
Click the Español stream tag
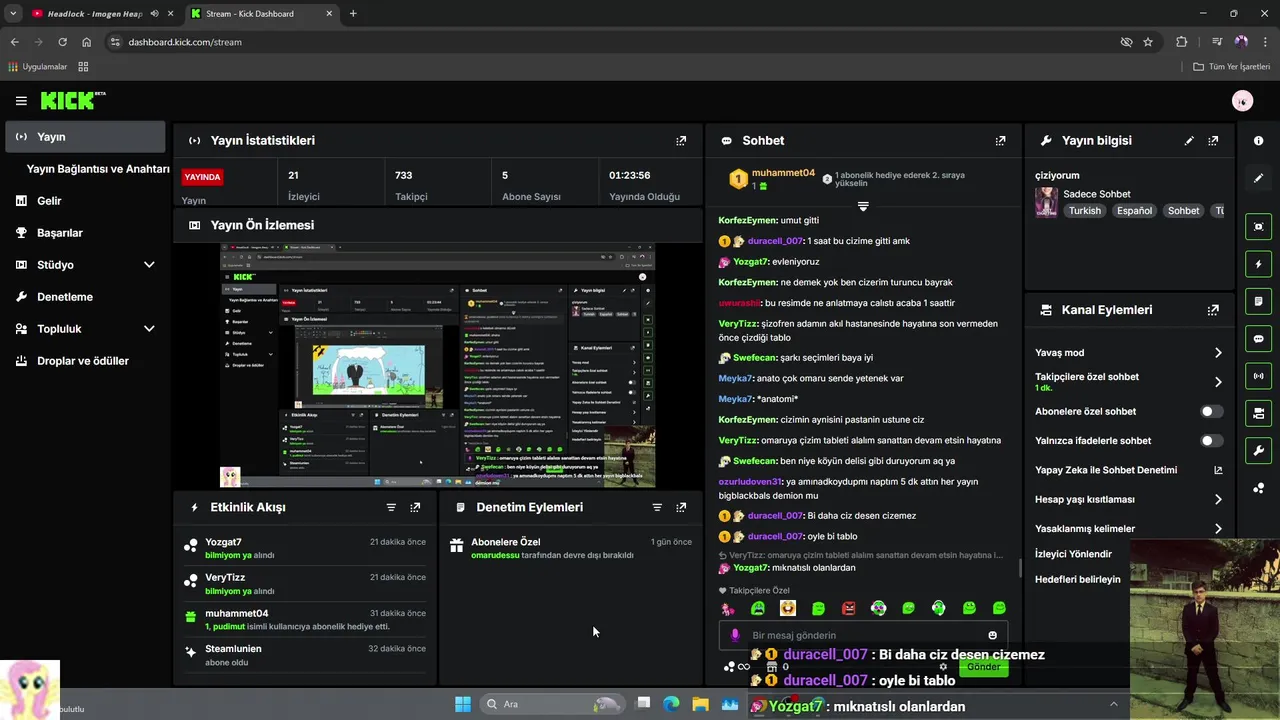coord(1134,211)
